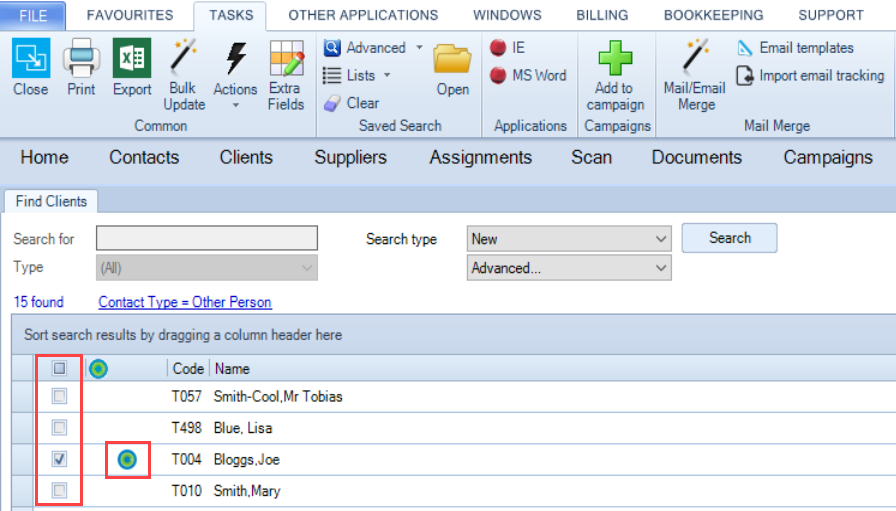The width and height of the screenshot is (896, 511).
Task: Open the Bulk Update wand tool
Action: [183, 58]
